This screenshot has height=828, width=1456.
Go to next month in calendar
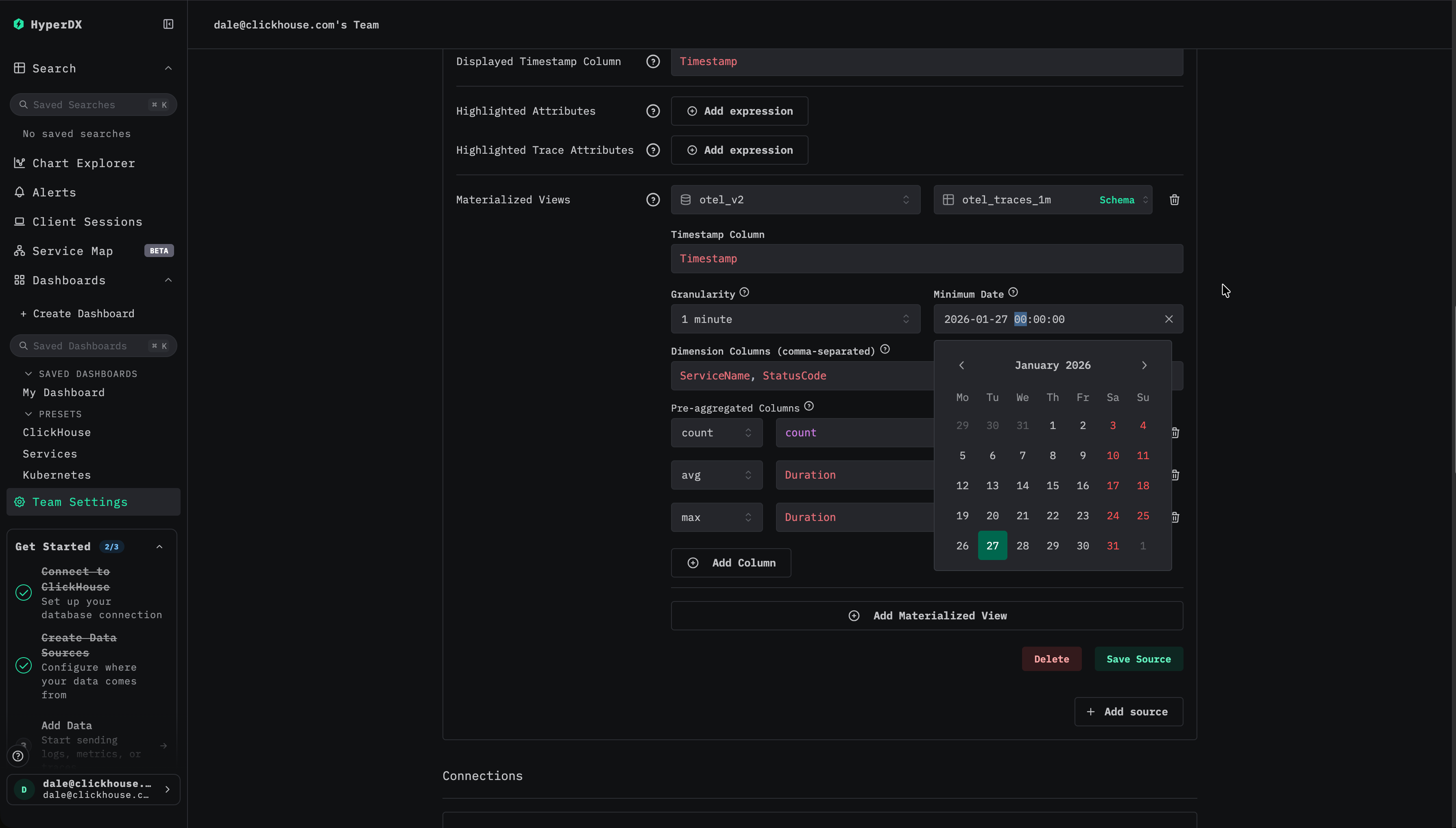click(x=1144, y=365)
